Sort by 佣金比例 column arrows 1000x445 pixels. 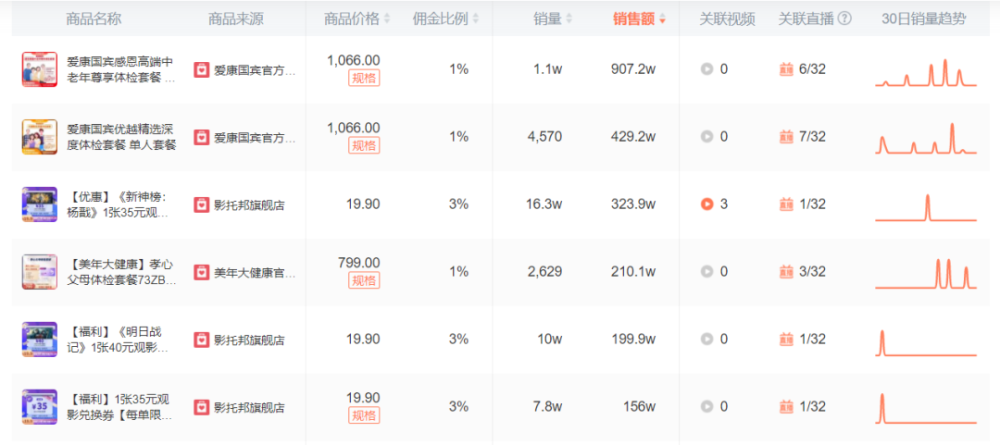[476, 19]
